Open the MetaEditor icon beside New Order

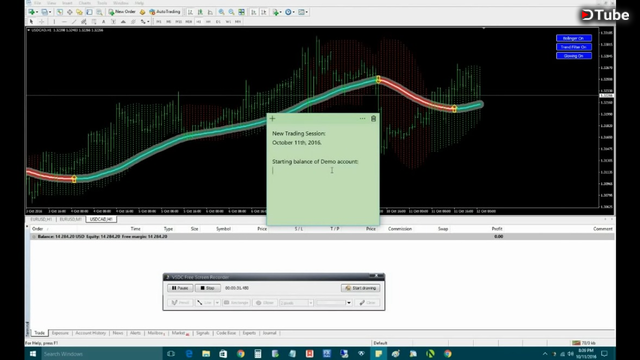[142, 12]
